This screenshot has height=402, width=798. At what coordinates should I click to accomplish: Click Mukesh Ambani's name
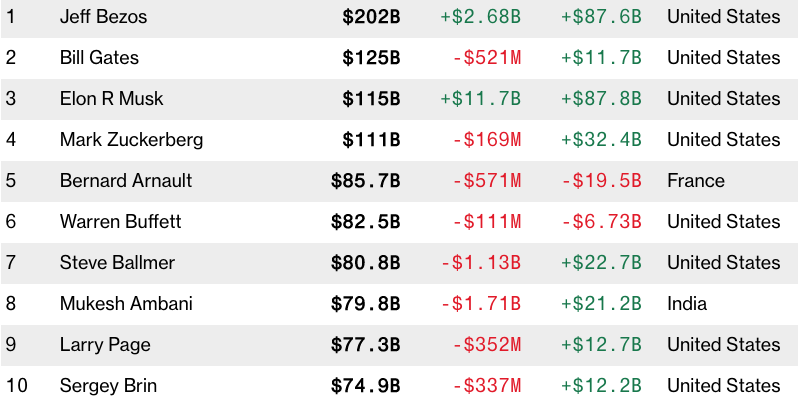point(126,304)
